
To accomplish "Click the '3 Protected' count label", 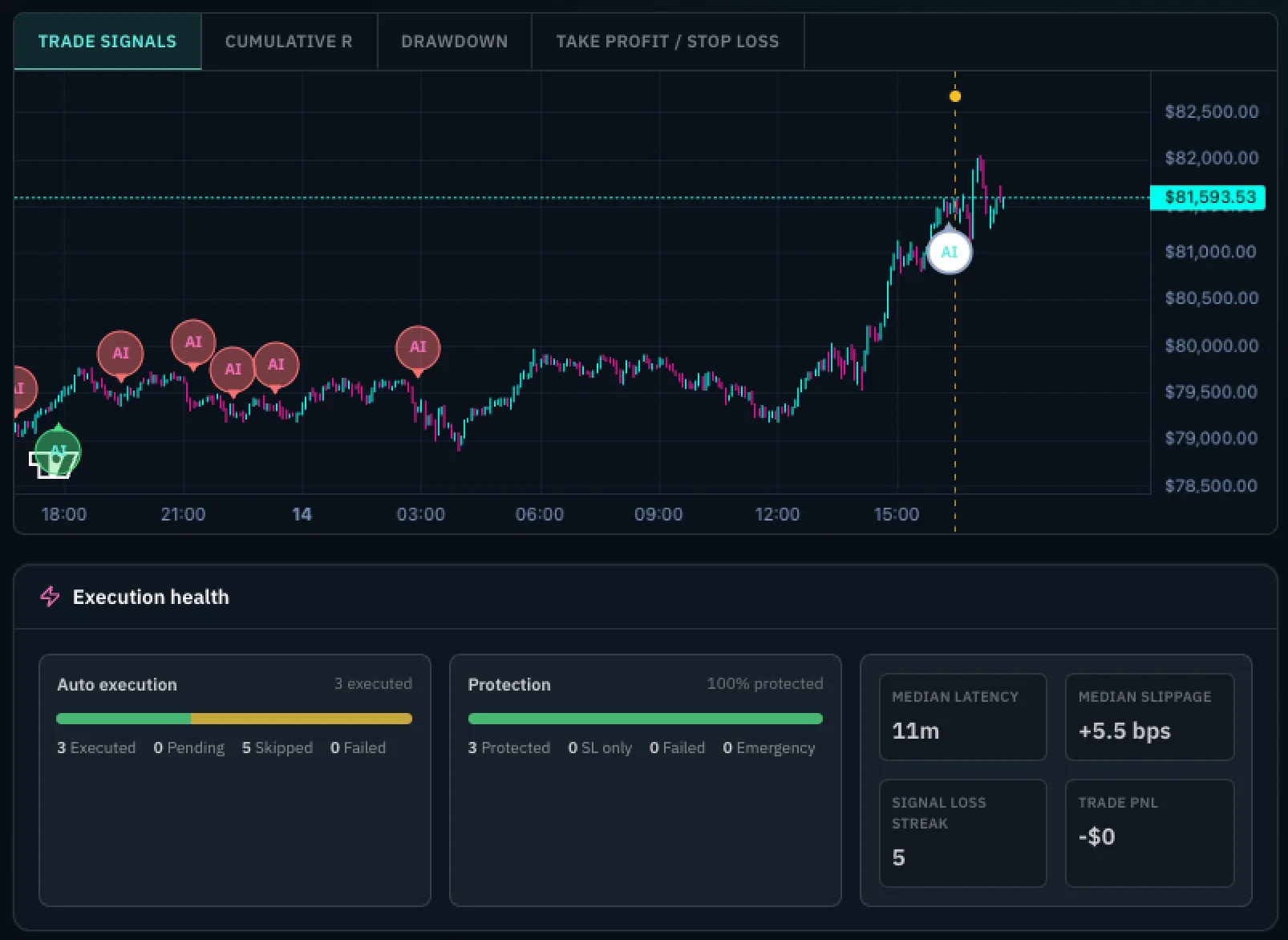I will (x=509, y=748).
